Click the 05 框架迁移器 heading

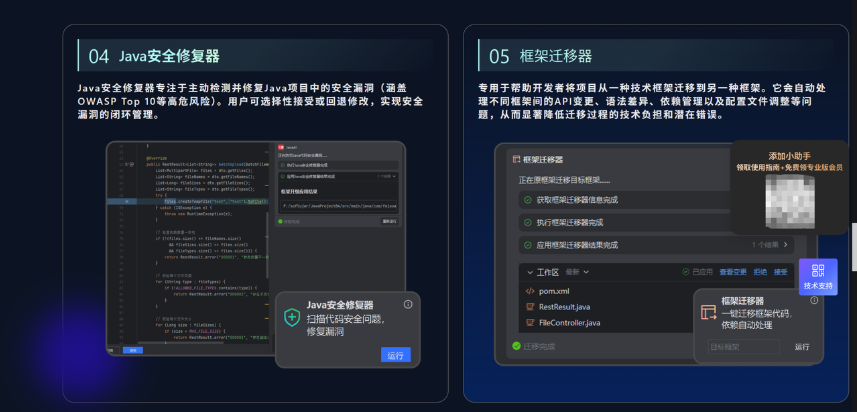[541, 56]
